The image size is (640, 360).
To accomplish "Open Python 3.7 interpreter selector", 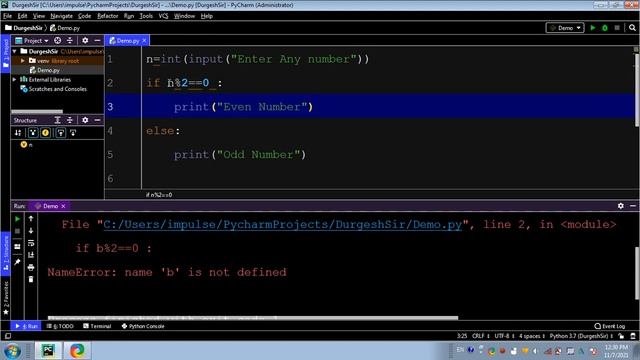I will (x=581, y=336).
